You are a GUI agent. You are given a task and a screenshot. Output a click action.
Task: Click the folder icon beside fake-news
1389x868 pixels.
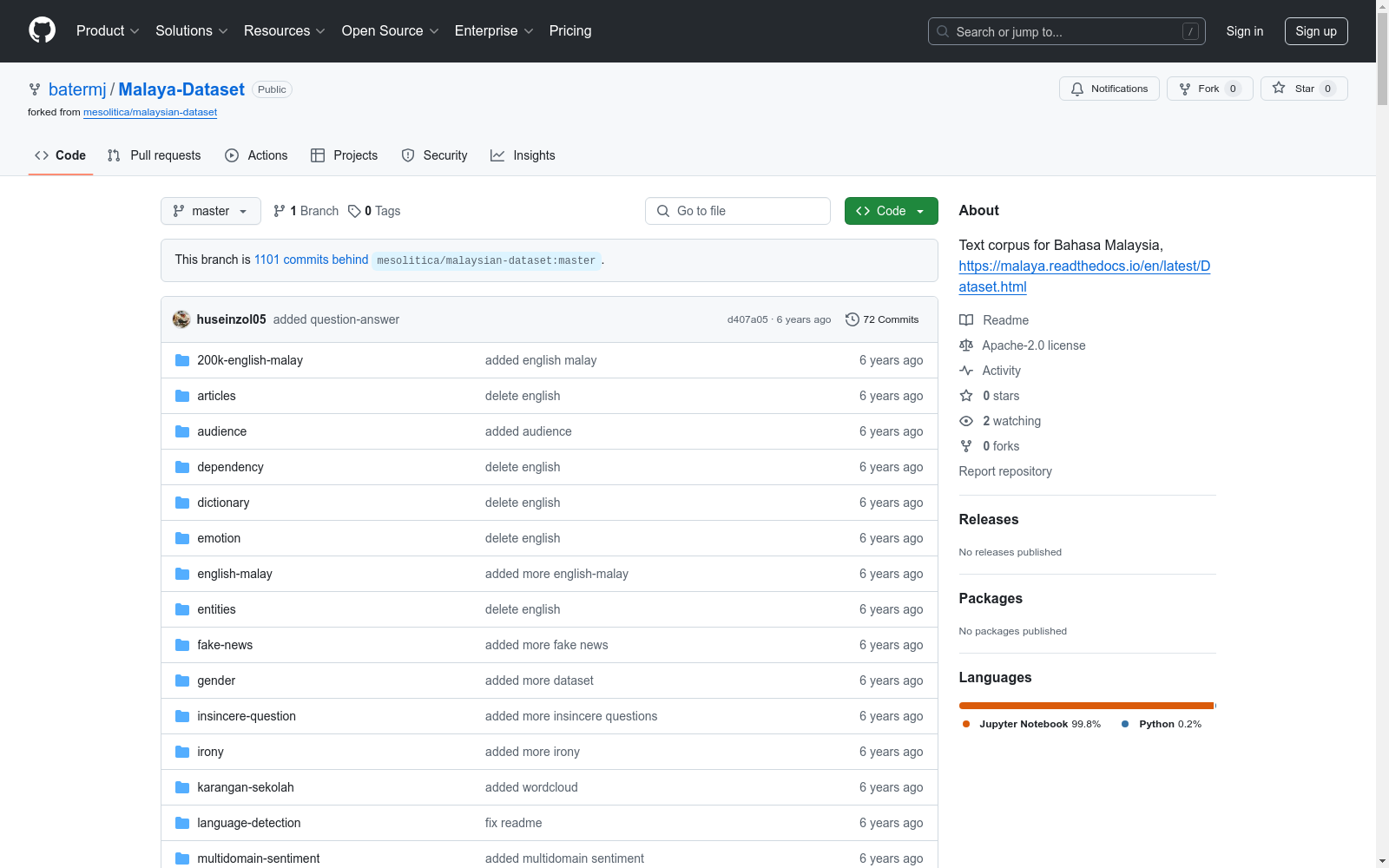tap(182, 645)
